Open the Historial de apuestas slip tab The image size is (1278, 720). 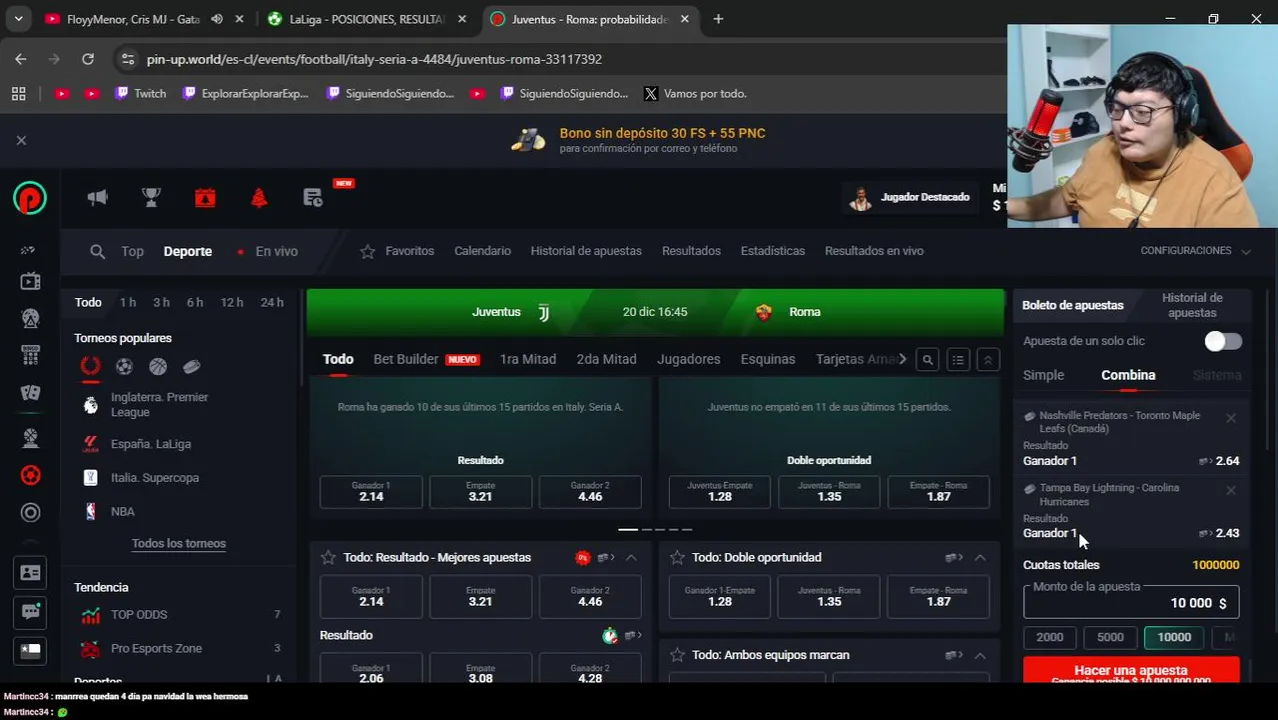point(1192,305)
